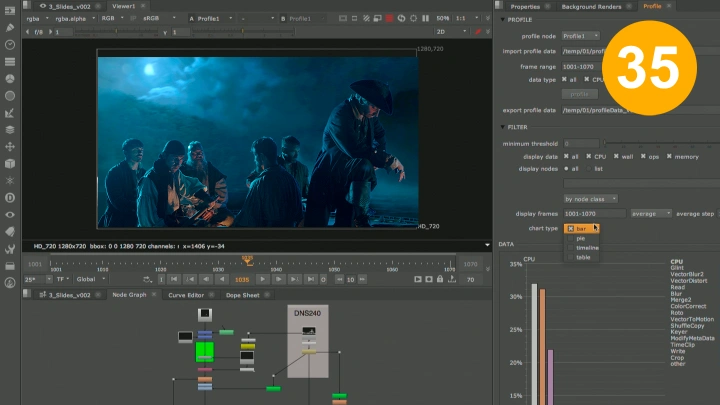Play forward in the viewer

click(x=262, y=279)
